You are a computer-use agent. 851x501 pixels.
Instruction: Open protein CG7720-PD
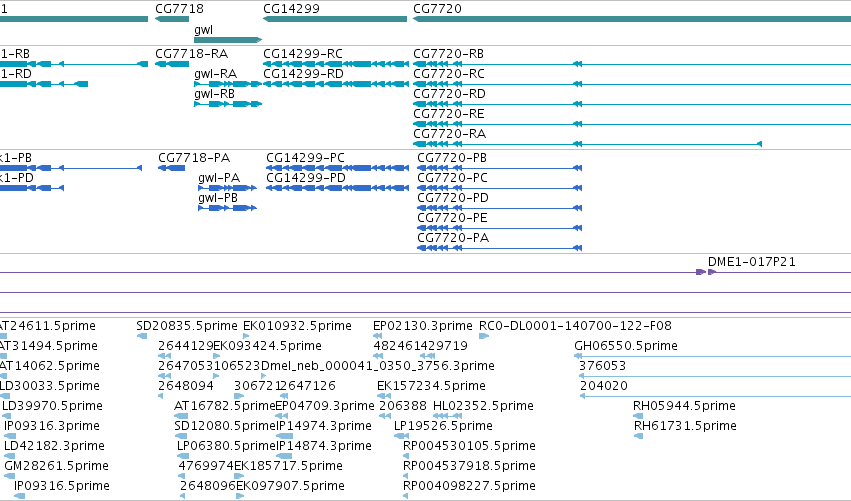click(453, 198)
